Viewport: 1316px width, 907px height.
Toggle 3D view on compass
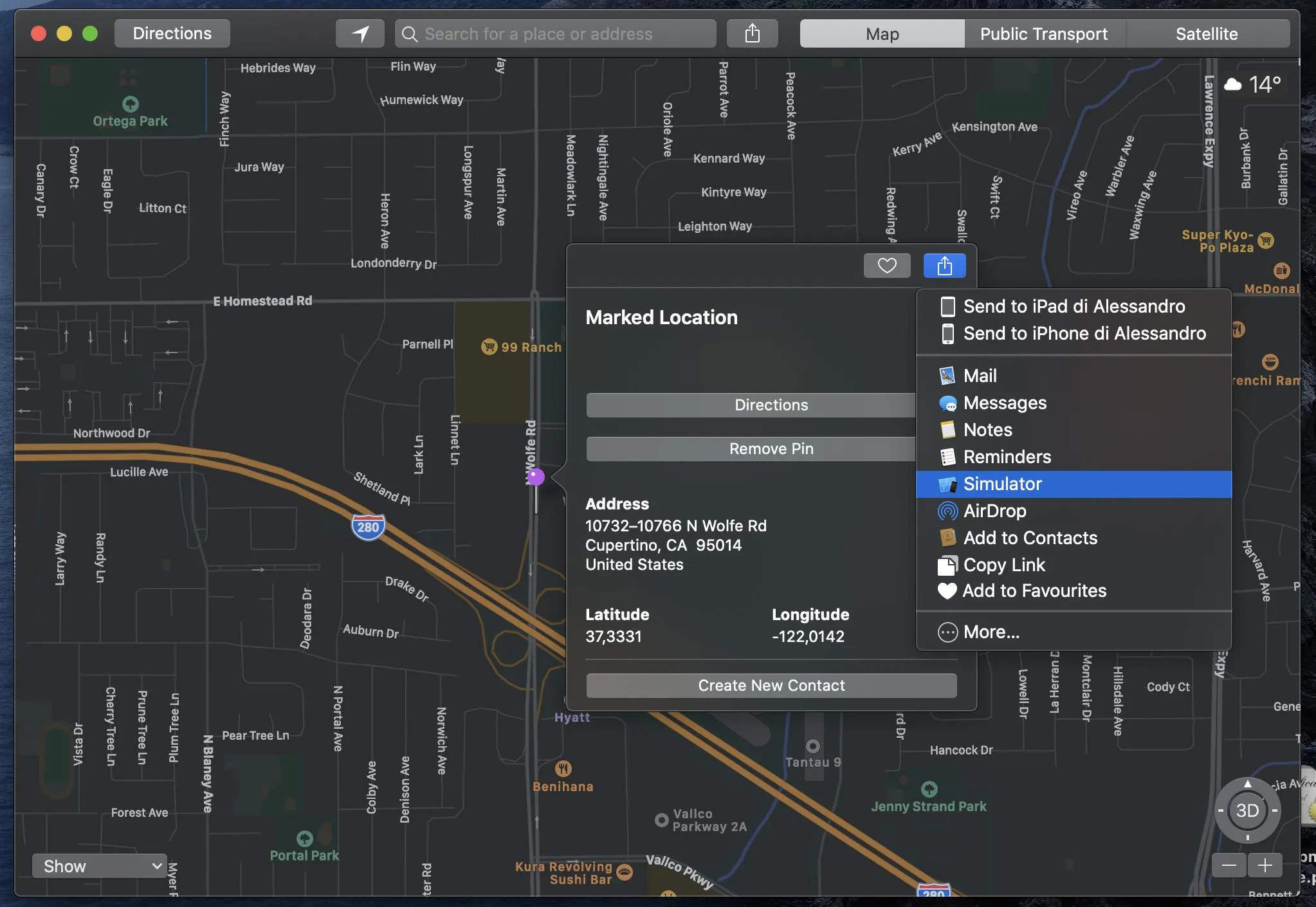coord(1247,811)
